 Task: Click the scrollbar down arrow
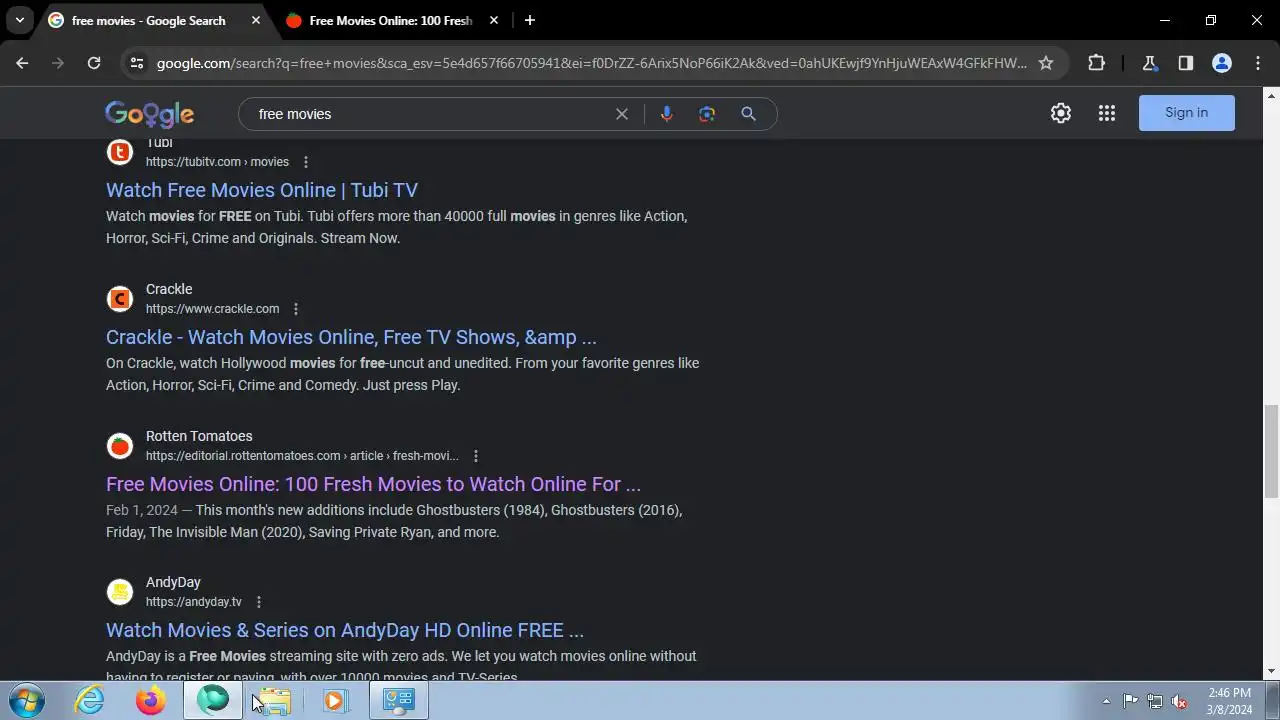[1271, 671]
